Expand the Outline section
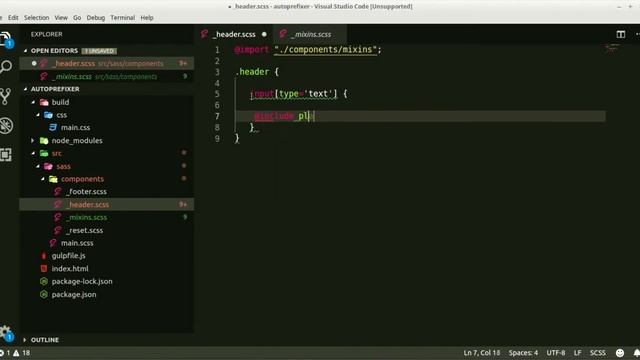Viewport: 640px width, 360px height. pyautogui.click(x=25, y=340)
